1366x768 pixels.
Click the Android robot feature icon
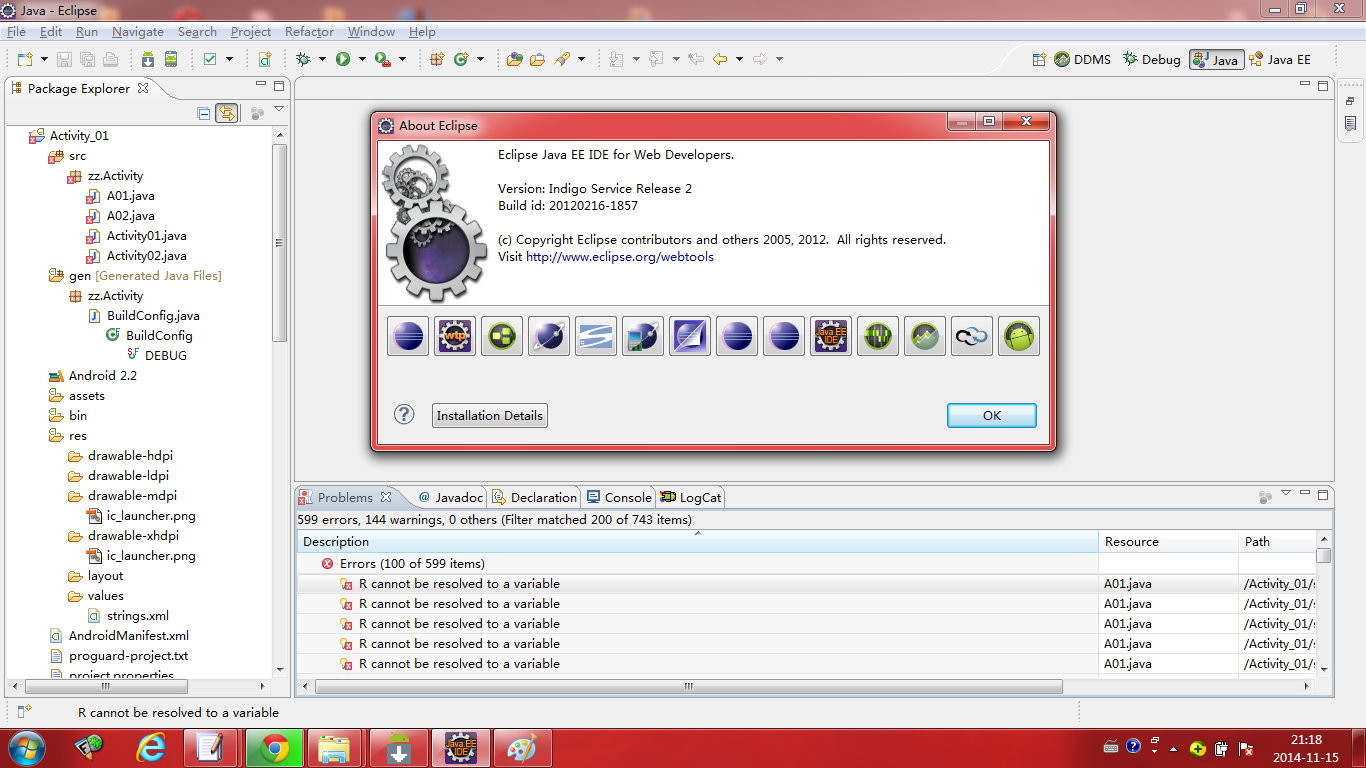(1019, 336)
